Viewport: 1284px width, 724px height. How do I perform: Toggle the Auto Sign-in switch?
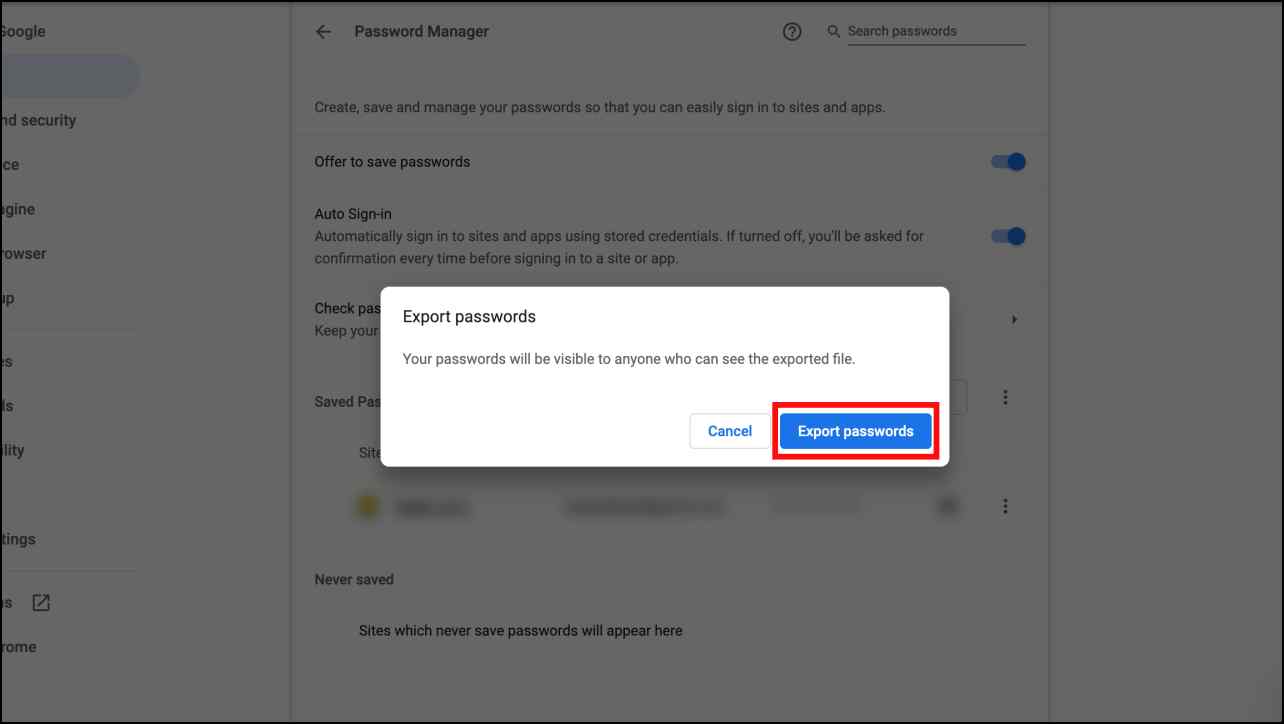click(1008, 237)
